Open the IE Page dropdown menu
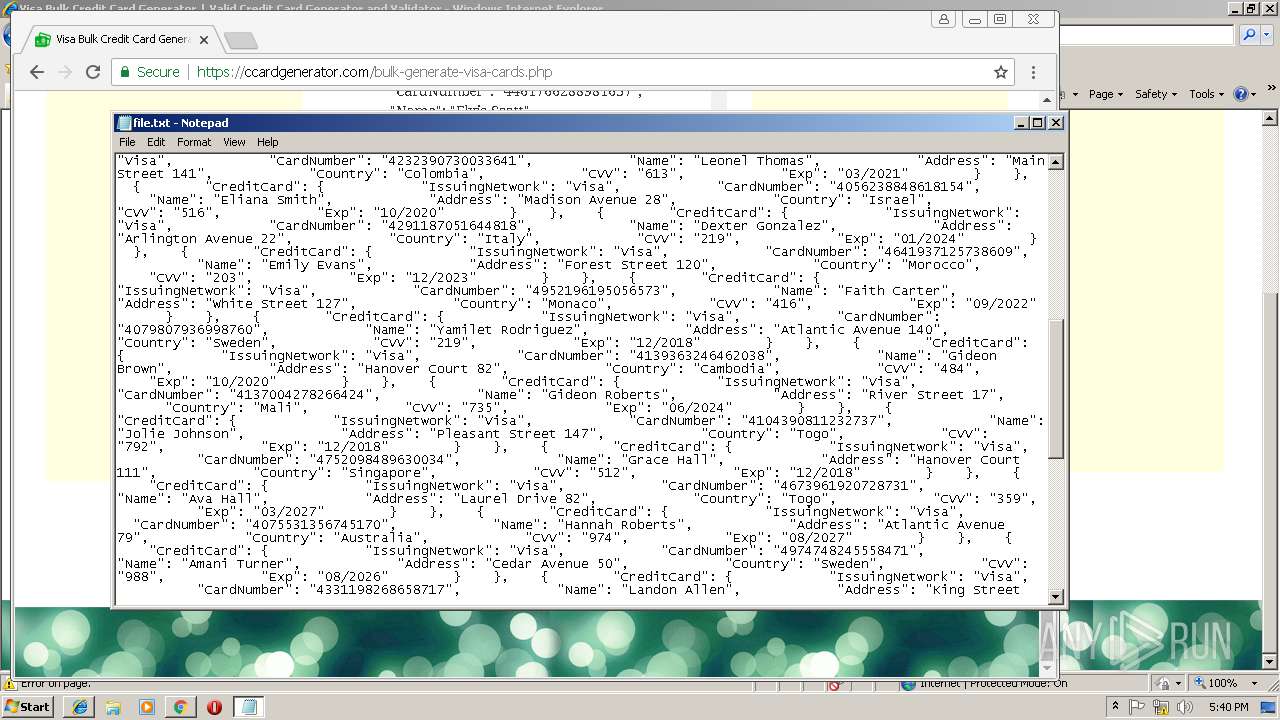 (x=1106, y=94)
